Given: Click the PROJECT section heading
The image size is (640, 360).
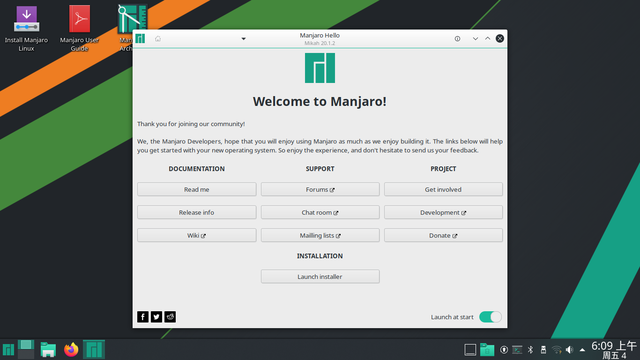Looking at the screenshot, I should click(x=443, y=169).
